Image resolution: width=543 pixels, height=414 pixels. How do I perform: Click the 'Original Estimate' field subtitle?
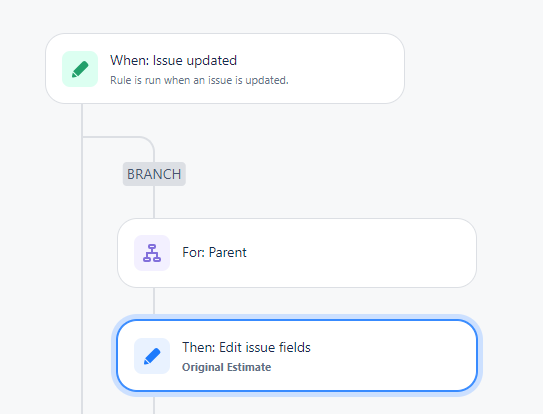click(226, 367)
